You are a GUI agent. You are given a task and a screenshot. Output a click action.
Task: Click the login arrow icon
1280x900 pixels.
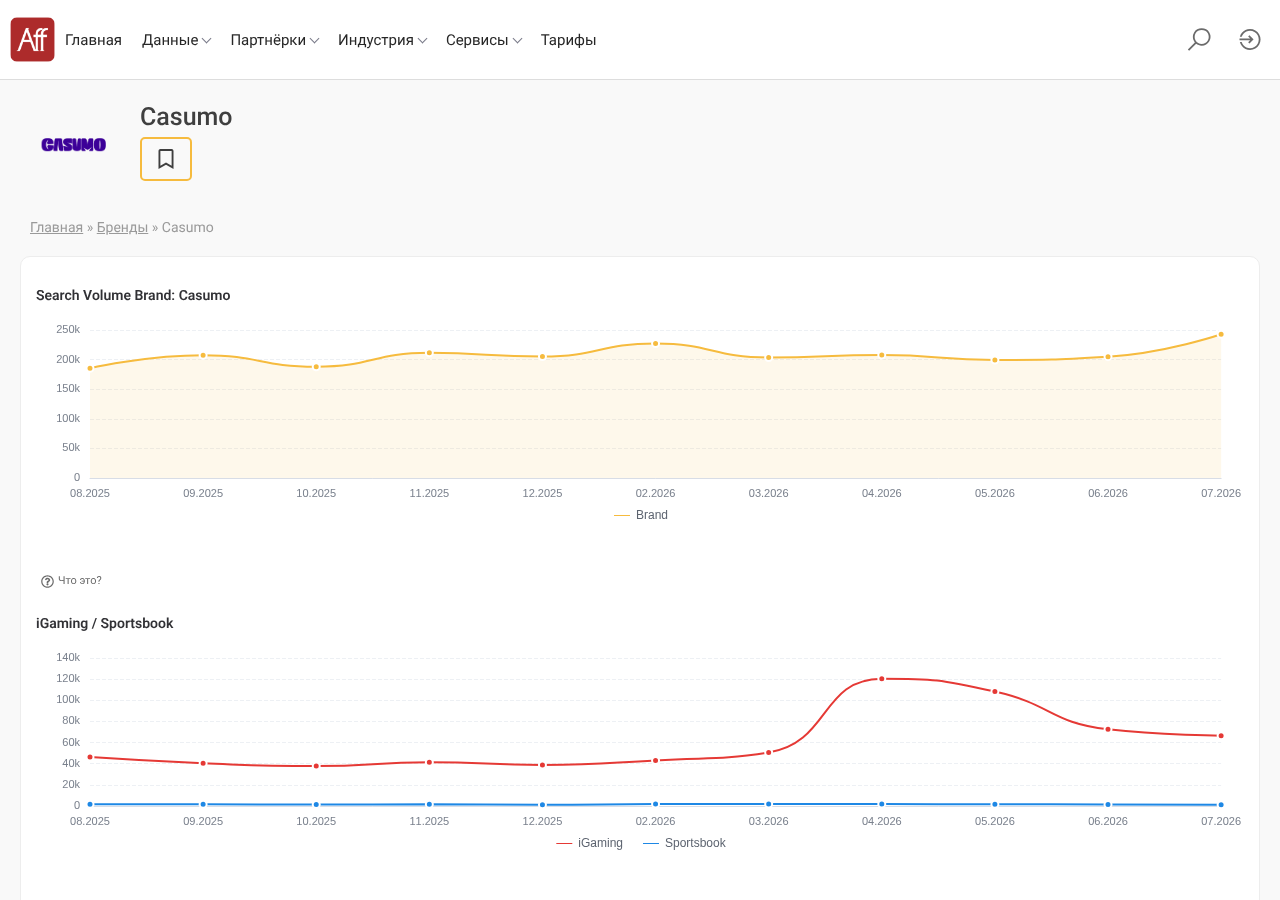[1250, 40]
